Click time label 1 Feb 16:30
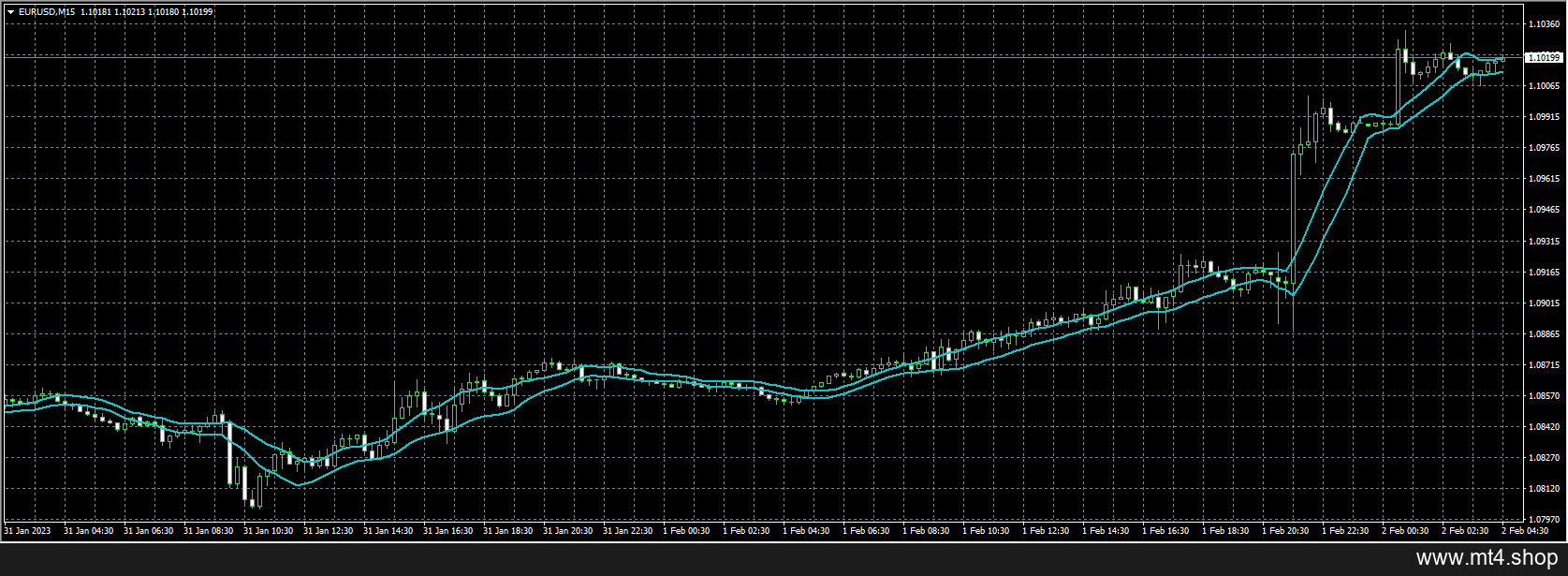The image size is (1568, 576). point(1165,531)
